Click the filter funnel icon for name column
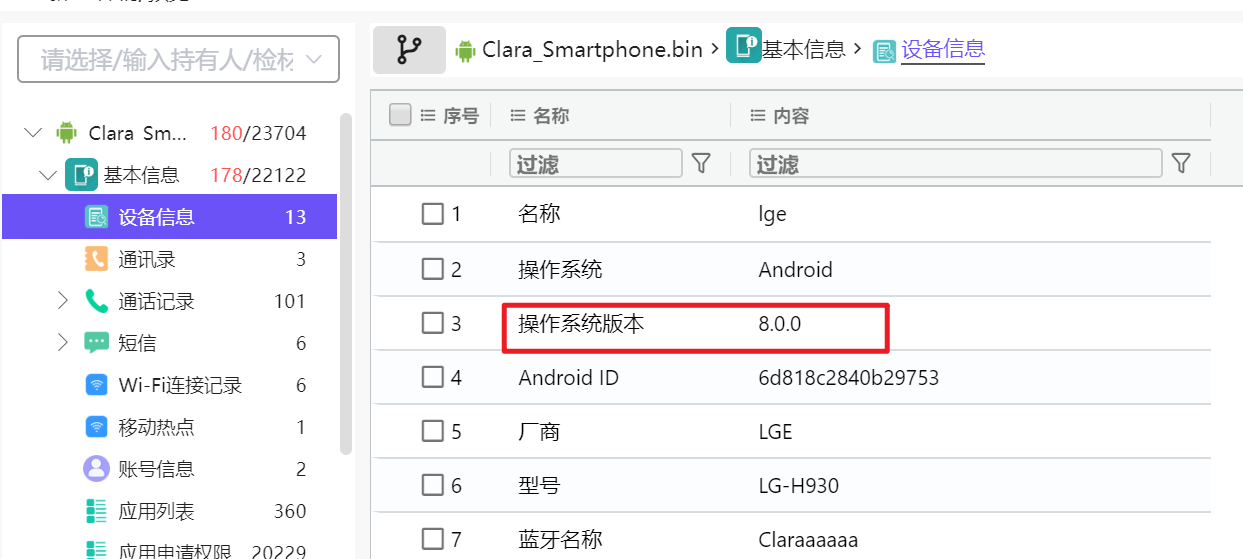The width and height of the screenshot is (1243, 559). tap(701, 164)
